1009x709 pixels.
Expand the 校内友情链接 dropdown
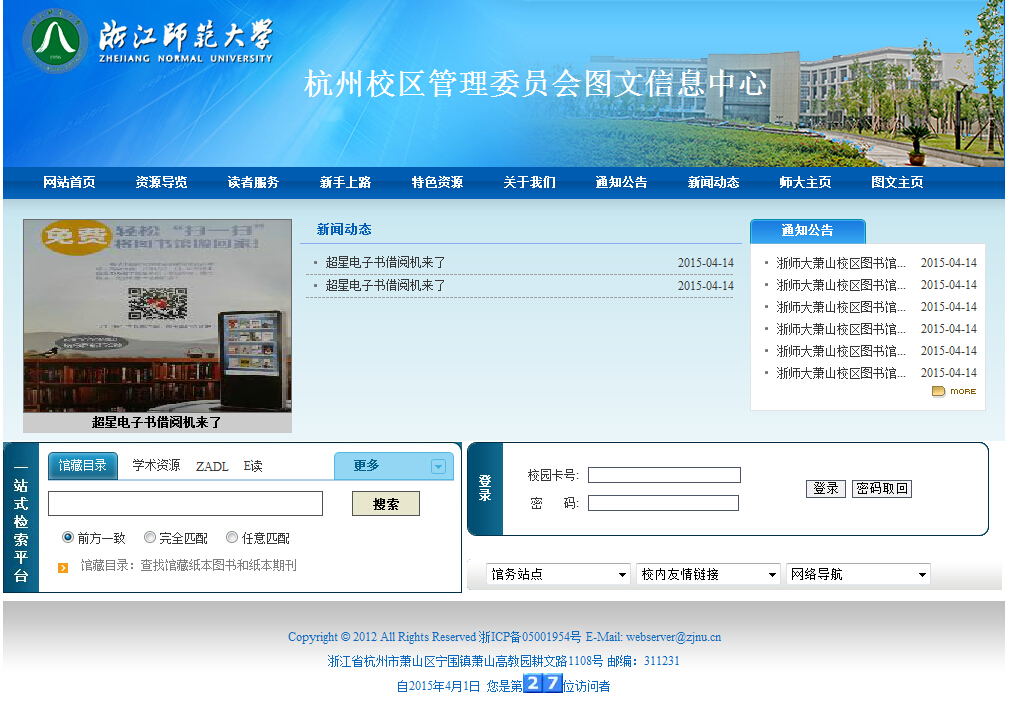point(708,574)
